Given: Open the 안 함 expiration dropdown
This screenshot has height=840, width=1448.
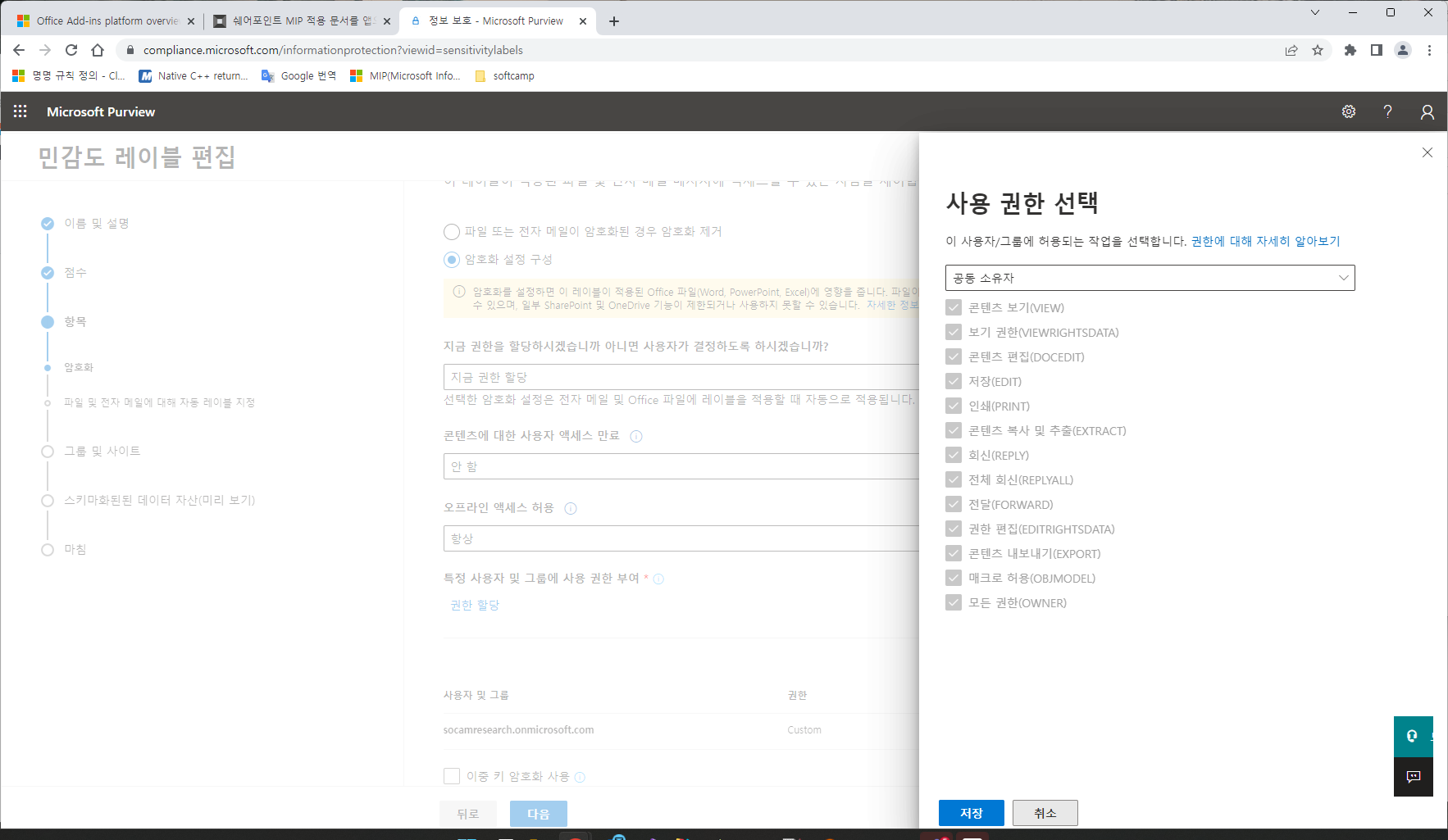Looking at the screenshot, I should click(681, 466).
